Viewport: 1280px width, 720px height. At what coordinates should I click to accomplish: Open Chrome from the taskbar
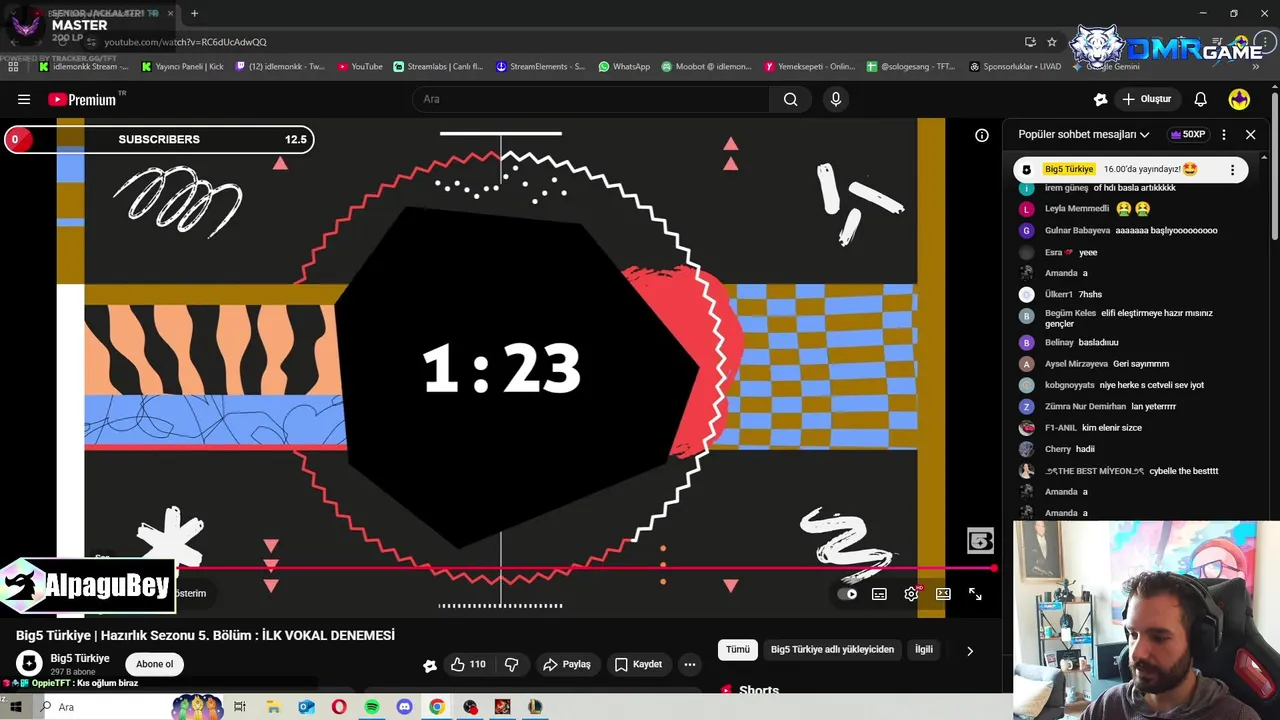point(437,707)
